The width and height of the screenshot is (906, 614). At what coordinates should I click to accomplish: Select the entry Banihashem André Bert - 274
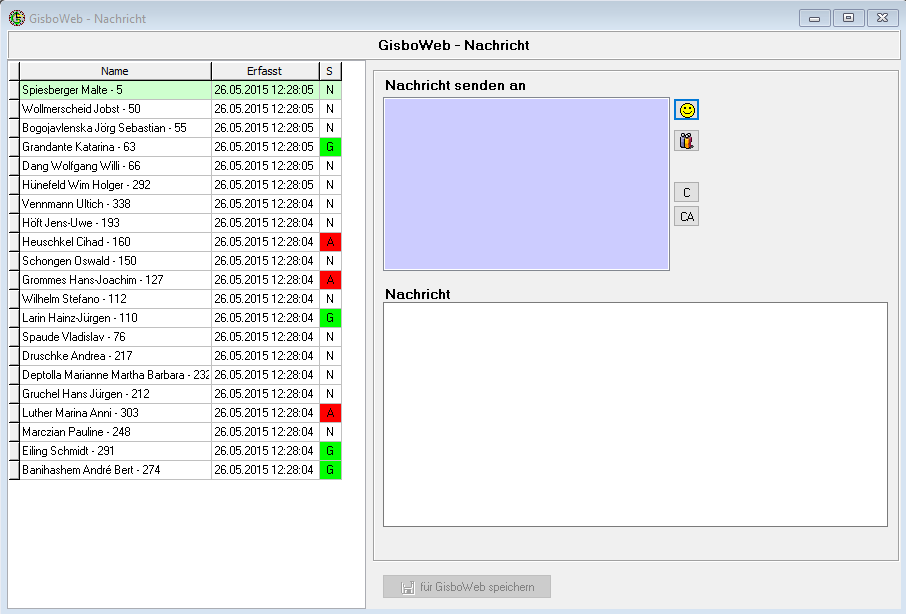[115, 470]
